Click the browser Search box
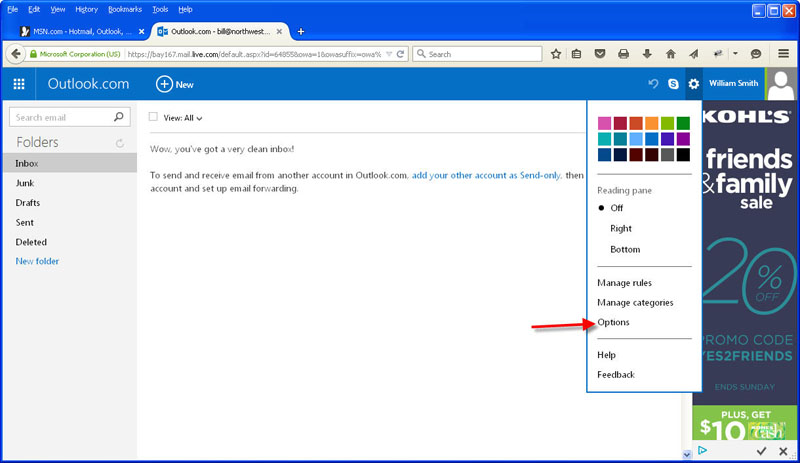The image size is (800, 463). pyautogui.click(x=477, y=54)
